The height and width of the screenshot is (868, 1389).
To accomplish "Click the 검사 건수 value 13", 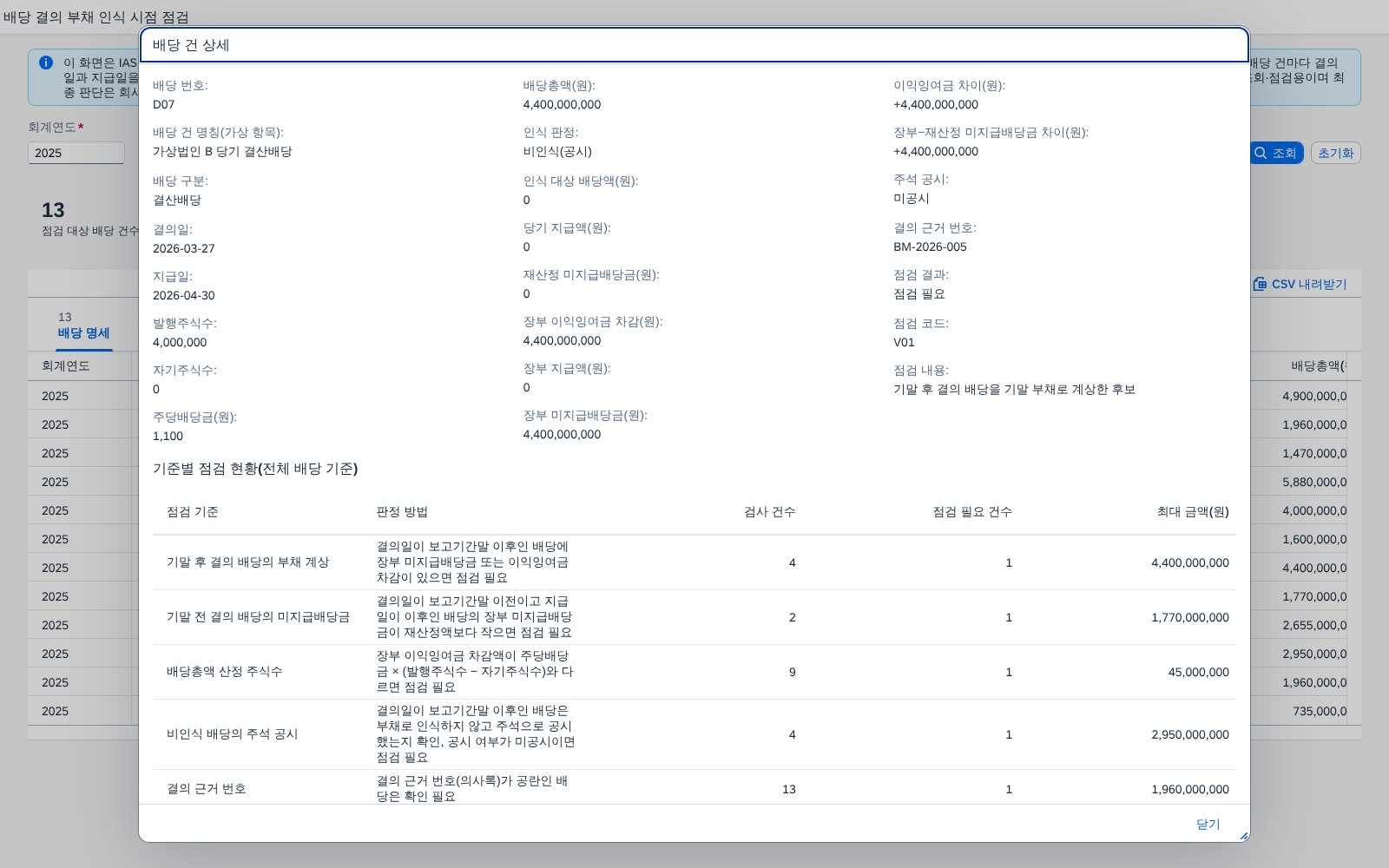I will (x=788, y=789).
